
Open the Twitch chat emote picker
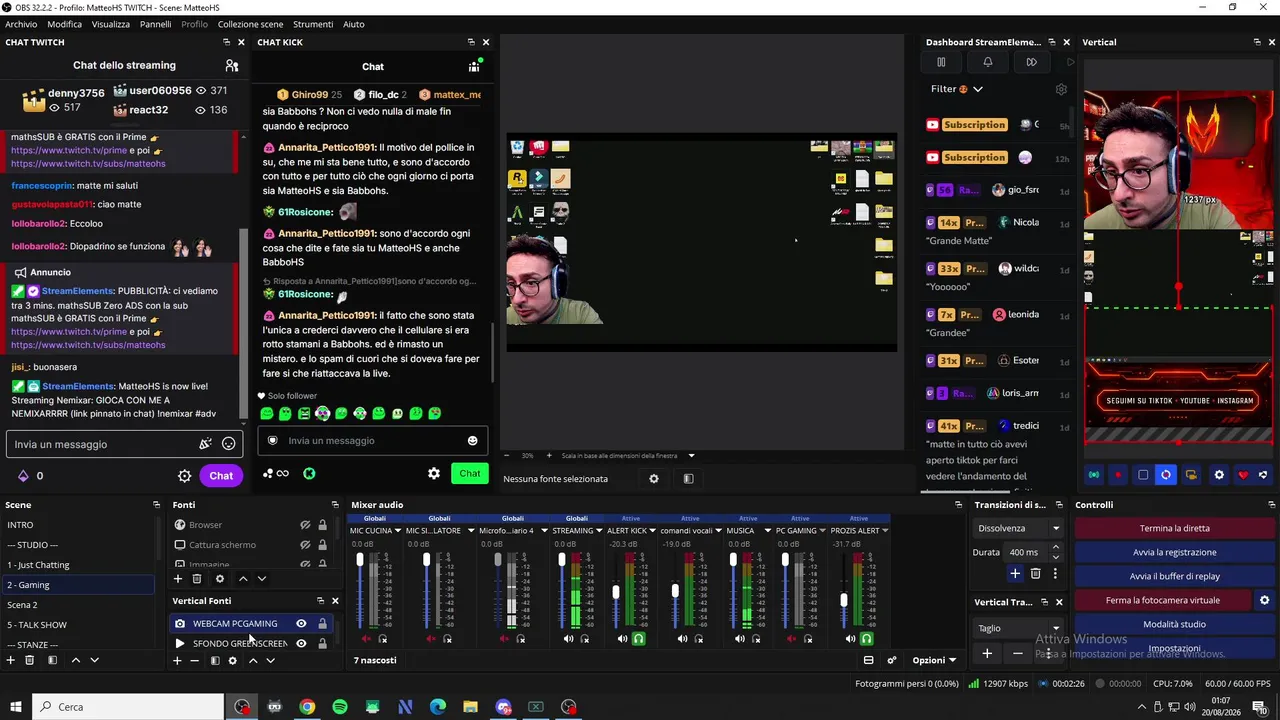tap(229, 444)
